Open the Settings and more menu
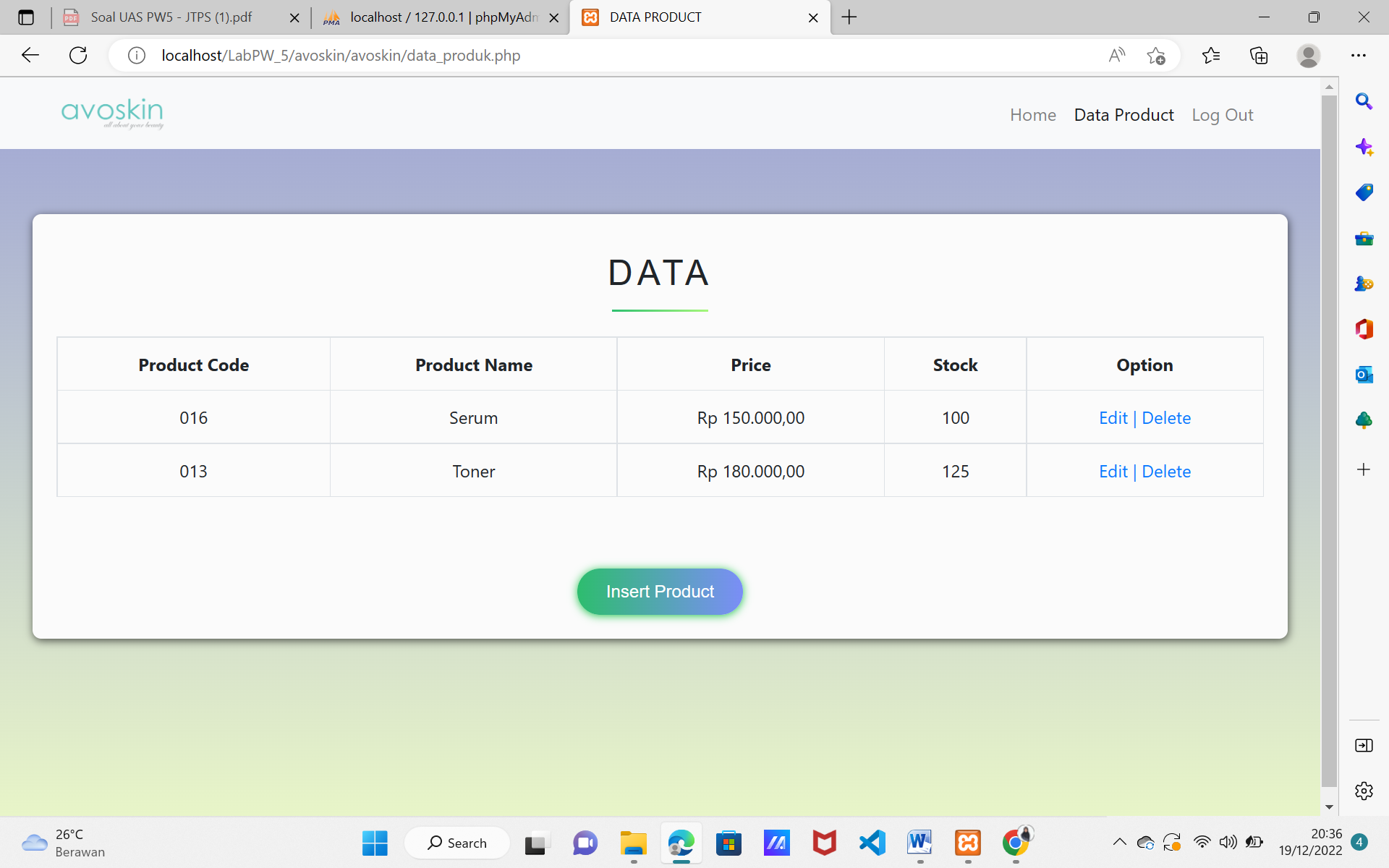Viewport: 1389px width, 868px height. click(1359, 55)
